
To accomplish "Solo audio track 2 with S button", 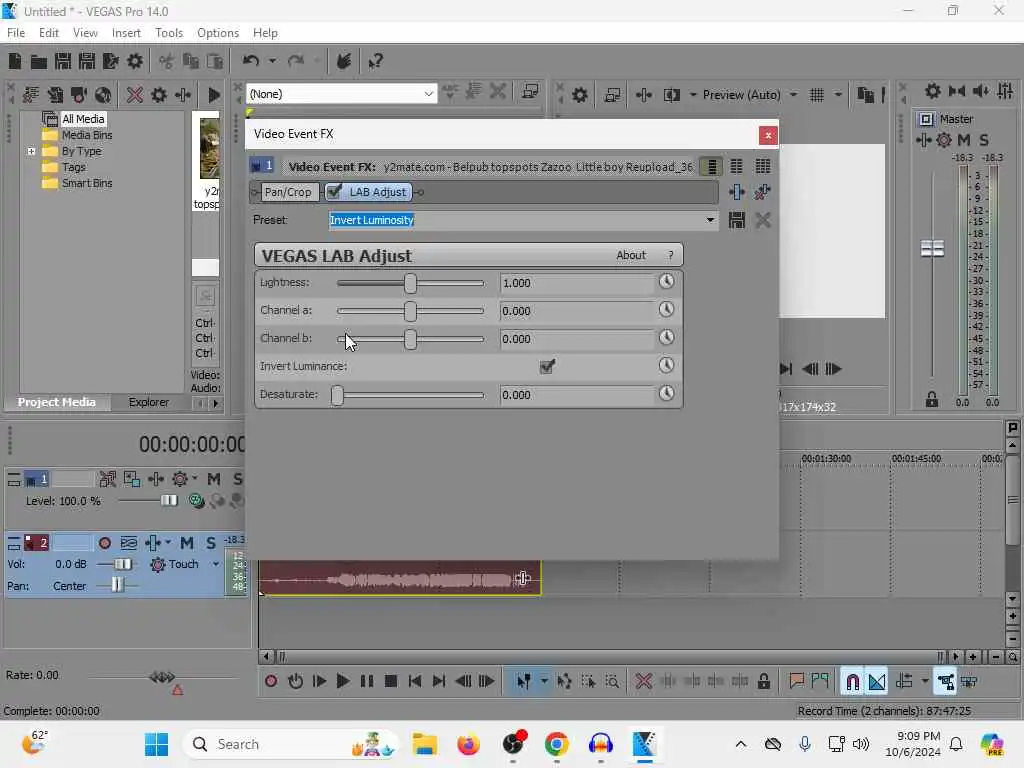I will (211, 543).
